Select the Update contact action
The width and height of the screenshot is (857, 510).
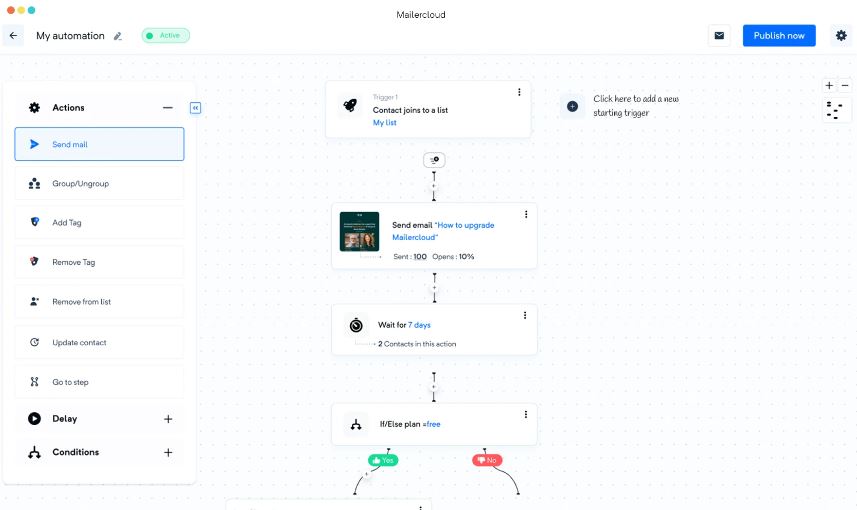click(99, 342)
